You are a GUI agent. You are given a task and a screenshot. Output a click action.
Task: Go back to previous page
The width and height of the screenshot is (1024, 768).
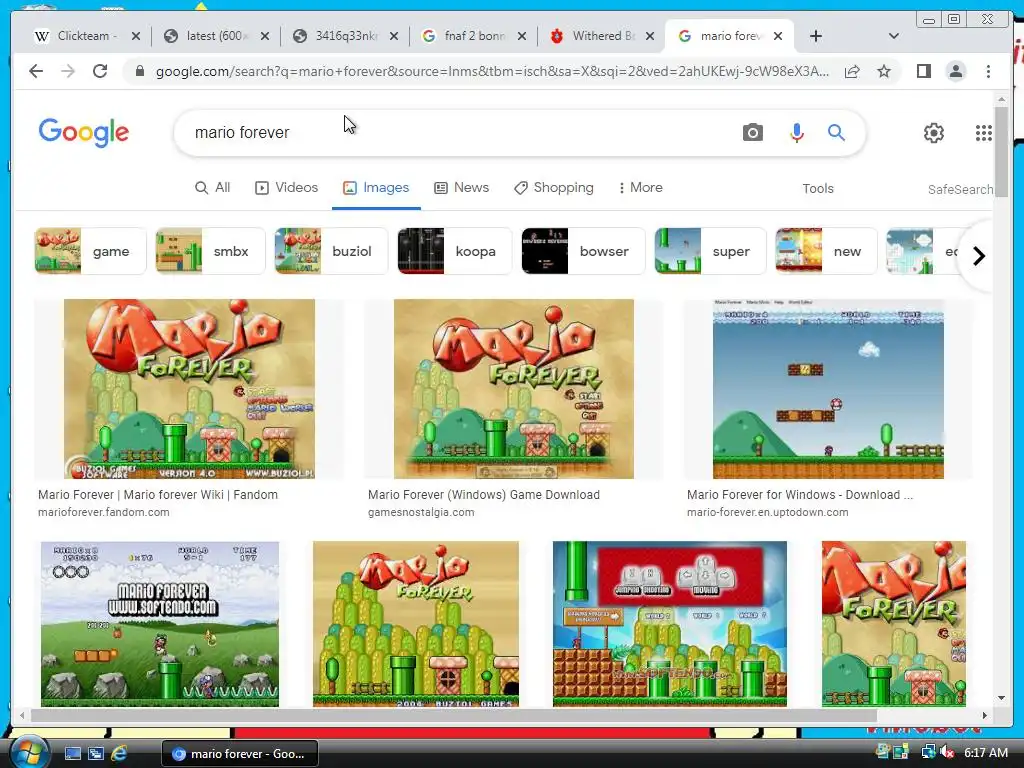[36, 71]
